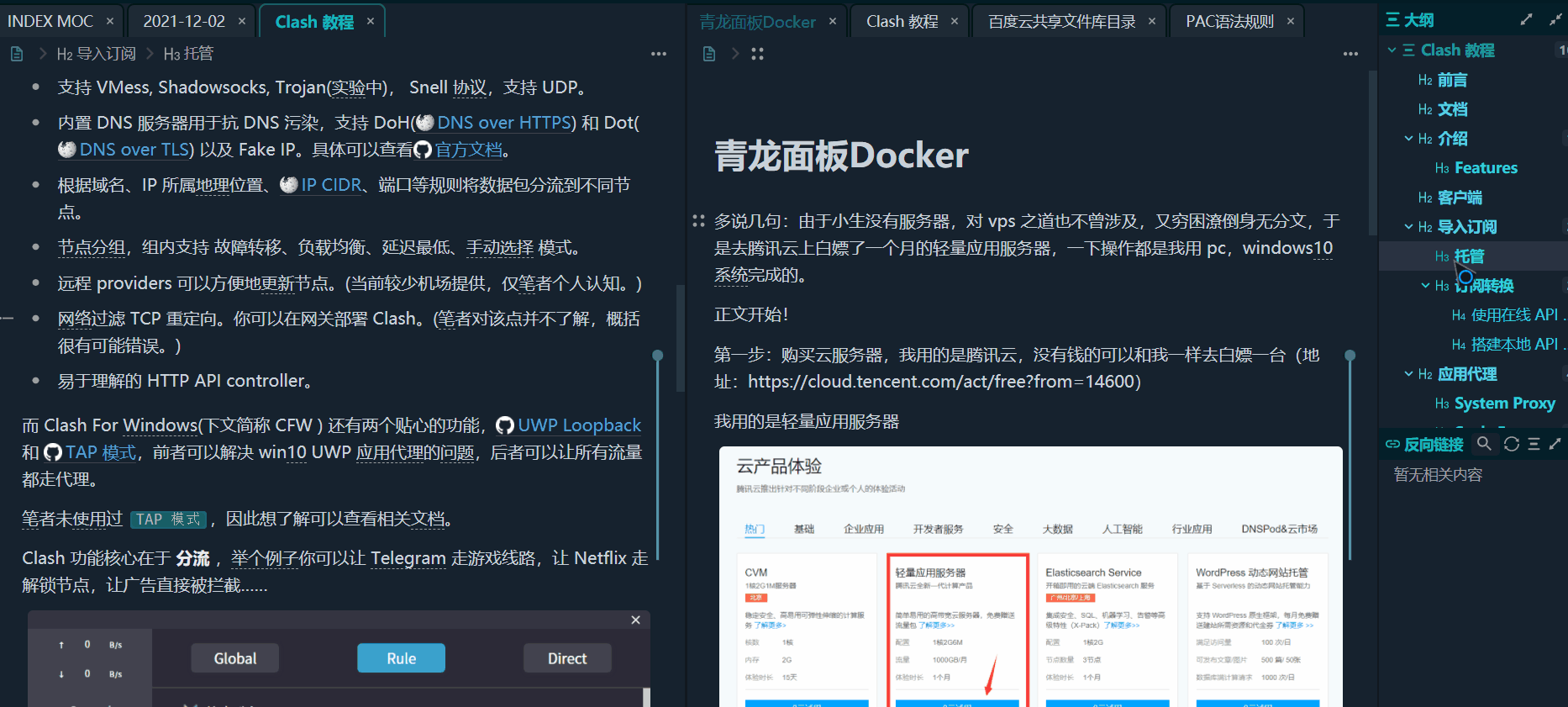This screenshot has height=707, width=1568.
Task: Open the 百度云共享文件库目录 tab
Action: 1061,21
